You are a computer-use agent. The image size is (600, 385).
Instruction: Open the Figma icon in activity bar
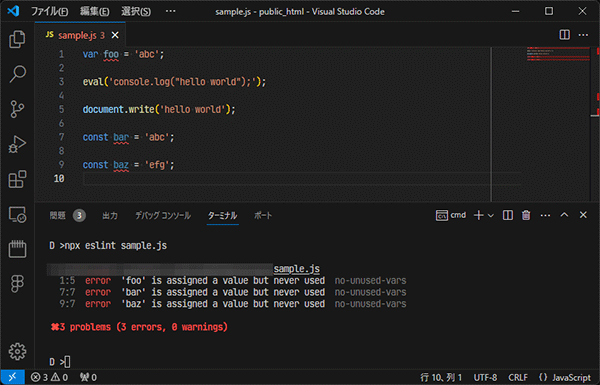pyautogui.click(x=17, y=284)
